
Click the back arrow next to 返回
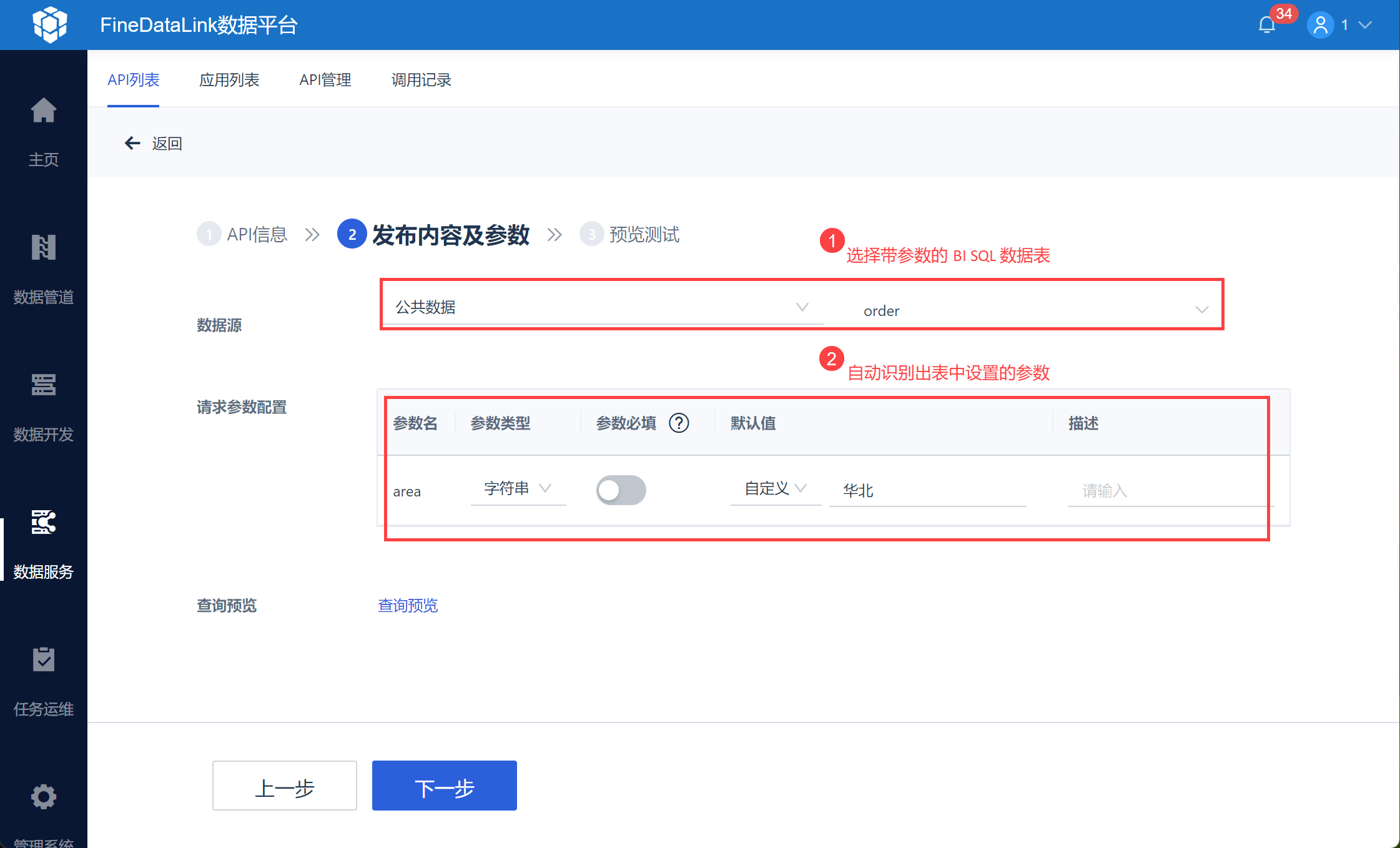point(132,143)
